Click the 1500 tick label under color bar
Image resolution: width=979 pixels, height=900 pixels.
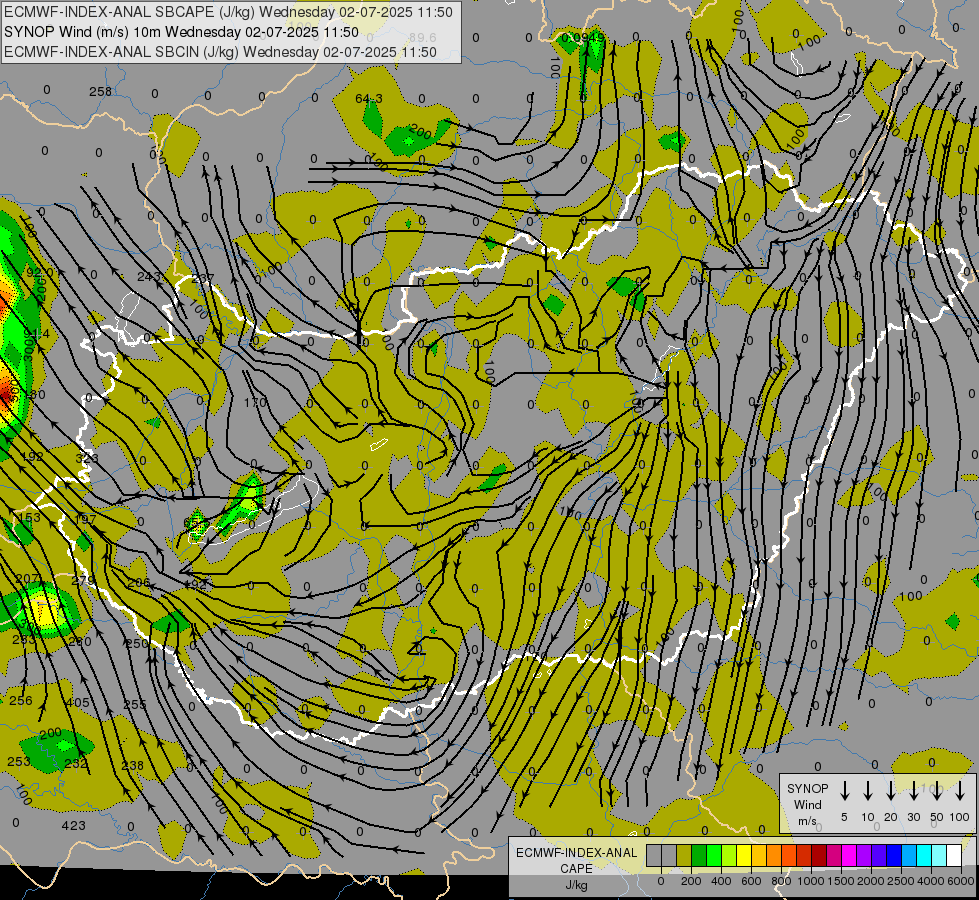[x=841, y=881]
